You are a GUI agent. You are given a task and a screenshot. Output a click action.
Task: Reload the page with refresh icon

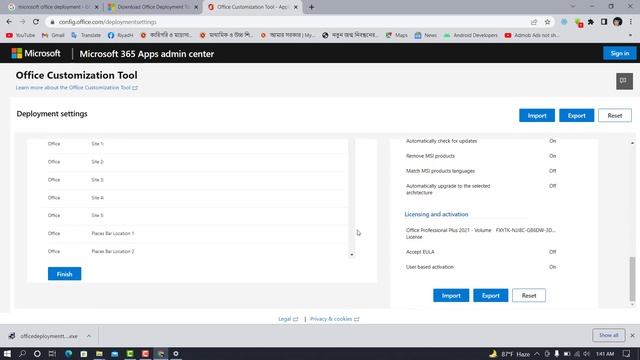click(x=36, y=22)
